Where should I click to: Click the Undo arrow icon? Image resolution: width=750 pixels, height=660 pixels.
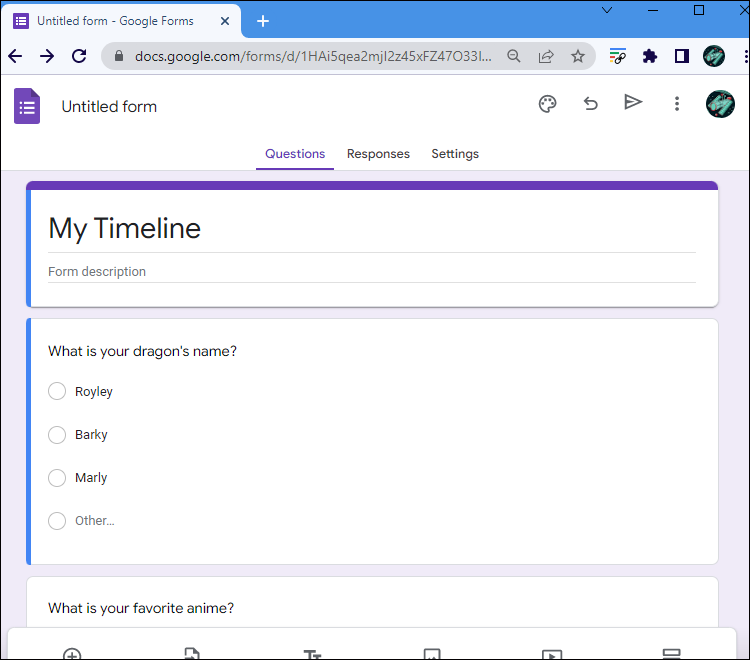point(591,103)
